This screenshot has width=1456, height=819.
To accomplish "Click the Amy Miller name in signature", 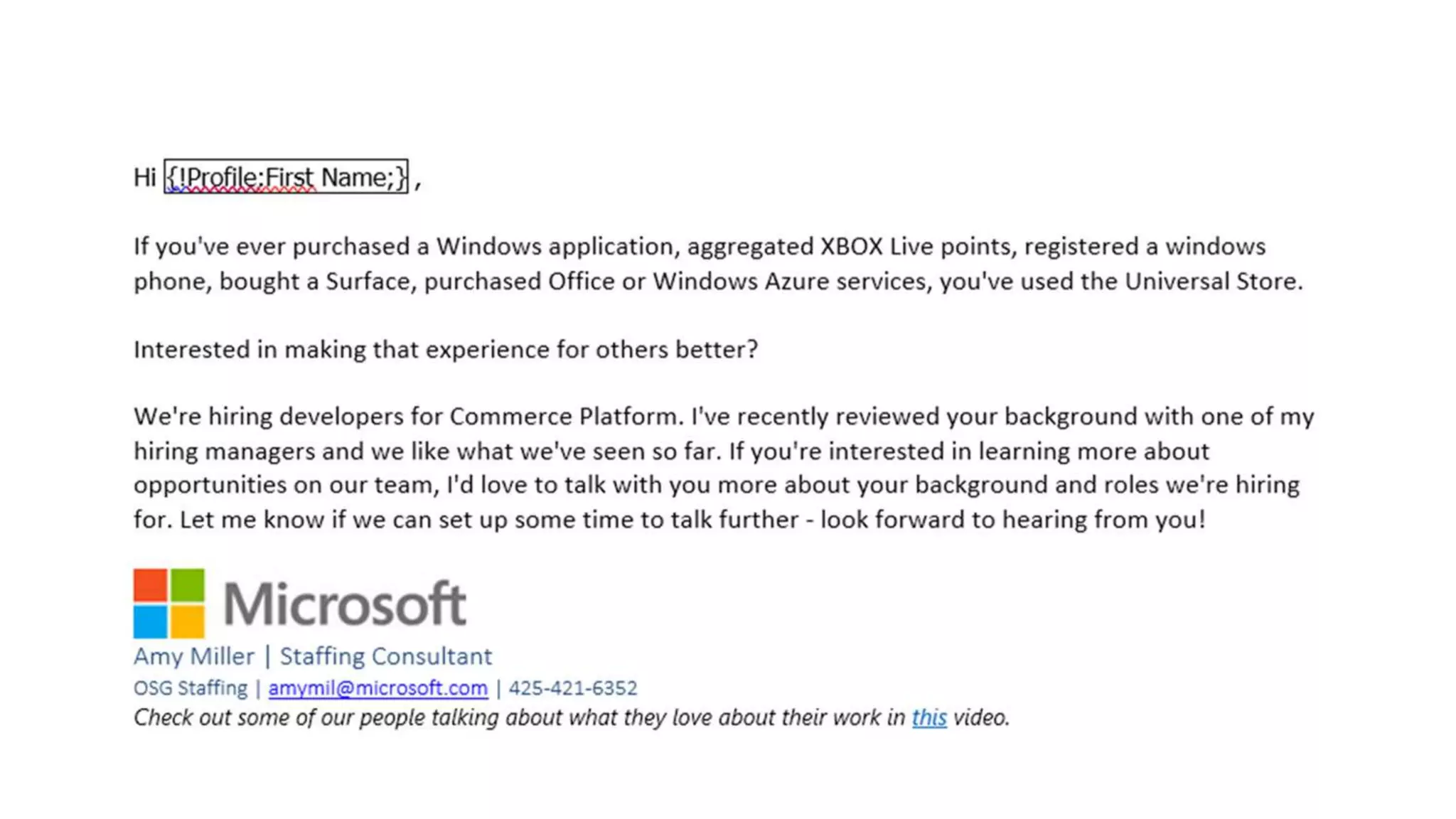I will 193,656.
